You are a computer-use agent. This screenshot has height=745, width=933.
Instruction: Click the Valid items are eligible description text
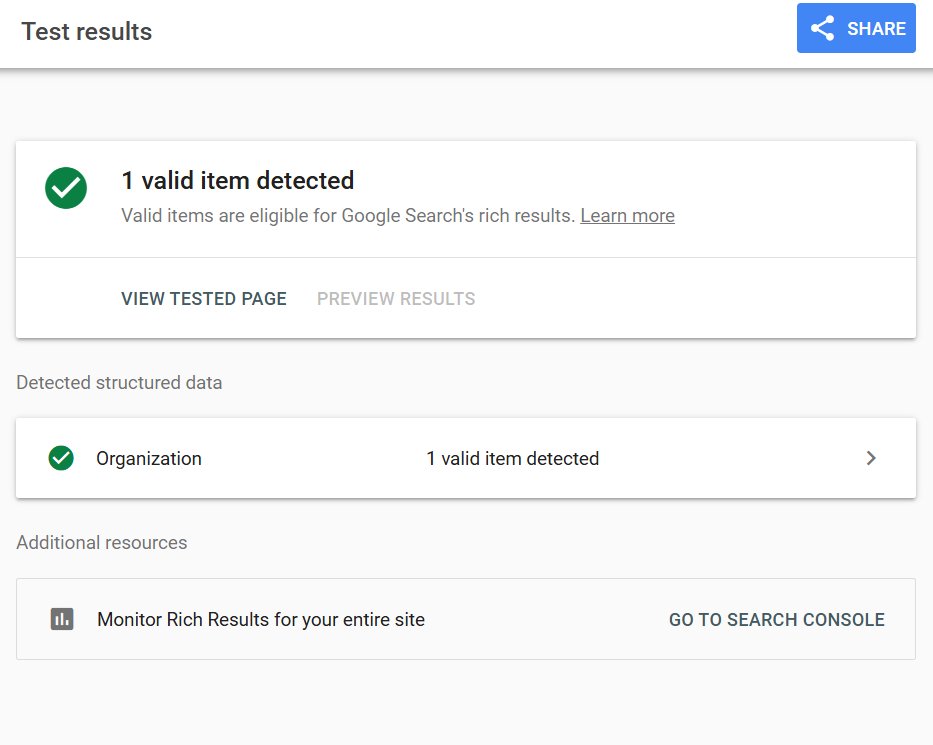click(348, 215)
